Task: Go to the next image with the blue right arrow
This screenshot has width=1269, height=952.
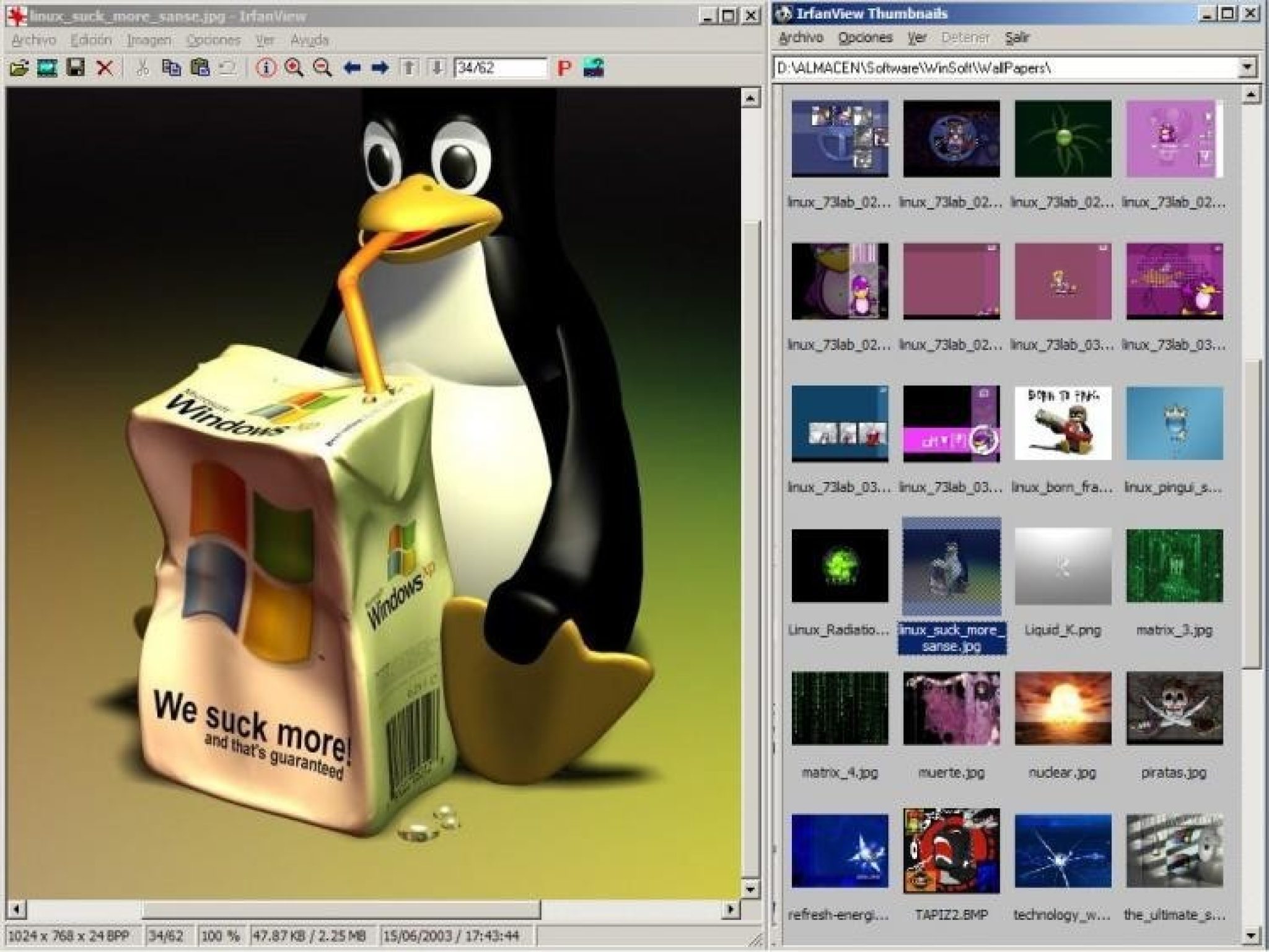Action: pos(379,68)
